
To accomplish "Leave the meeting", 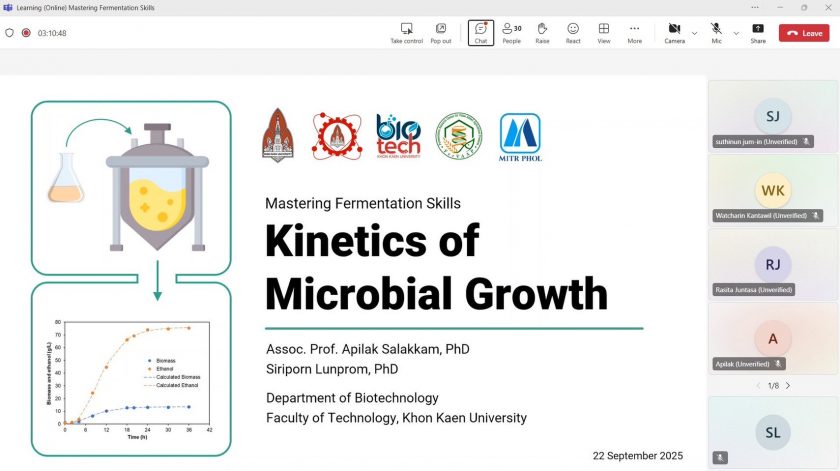I will [x=804, y=33].
